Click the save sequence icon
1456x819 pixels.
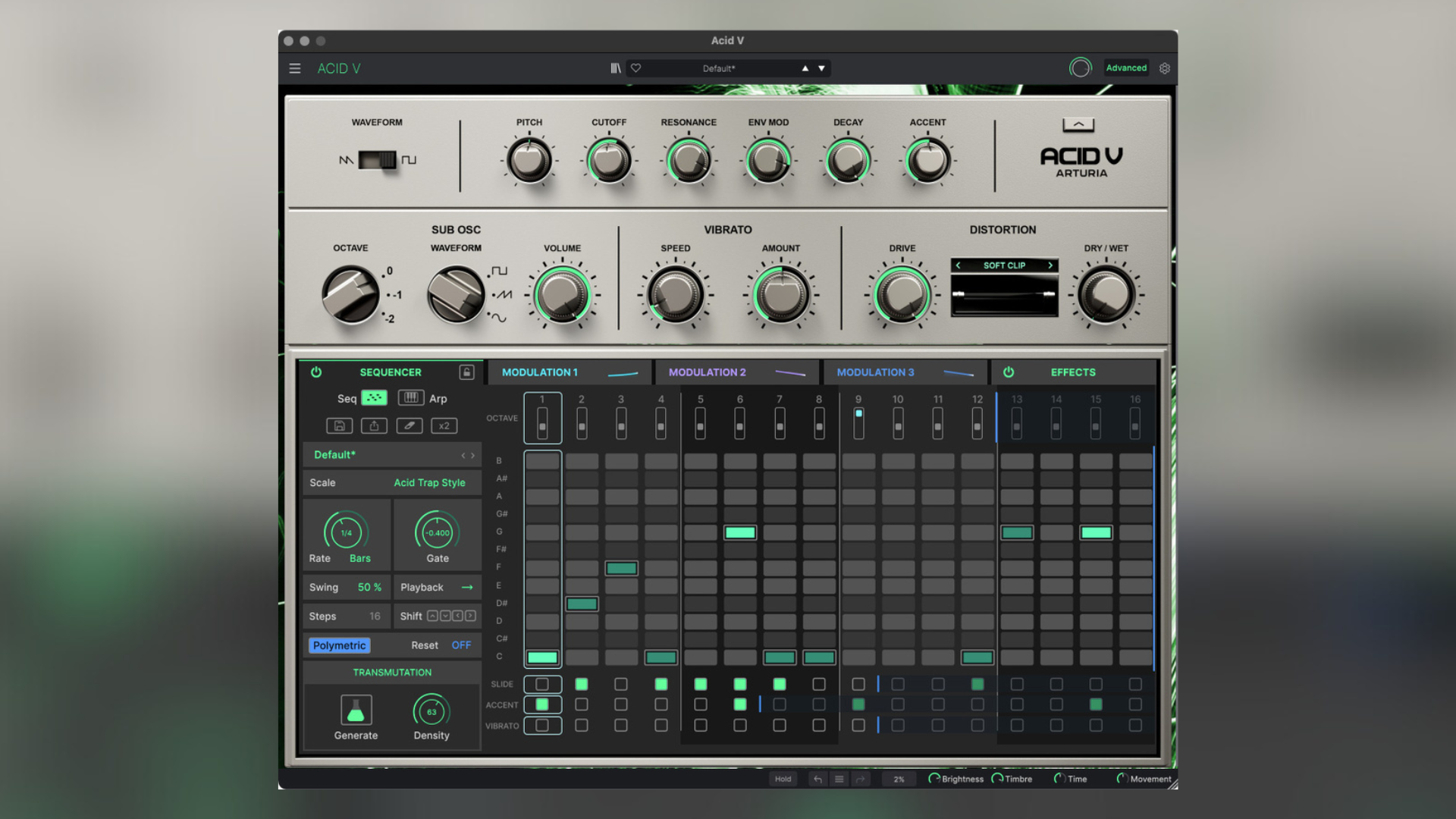tap(340, 425)
